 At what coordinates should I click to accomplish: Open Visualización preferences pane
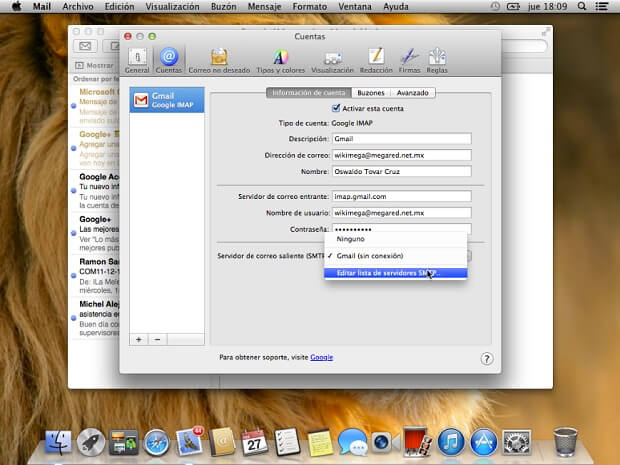[x=332, y=61]
